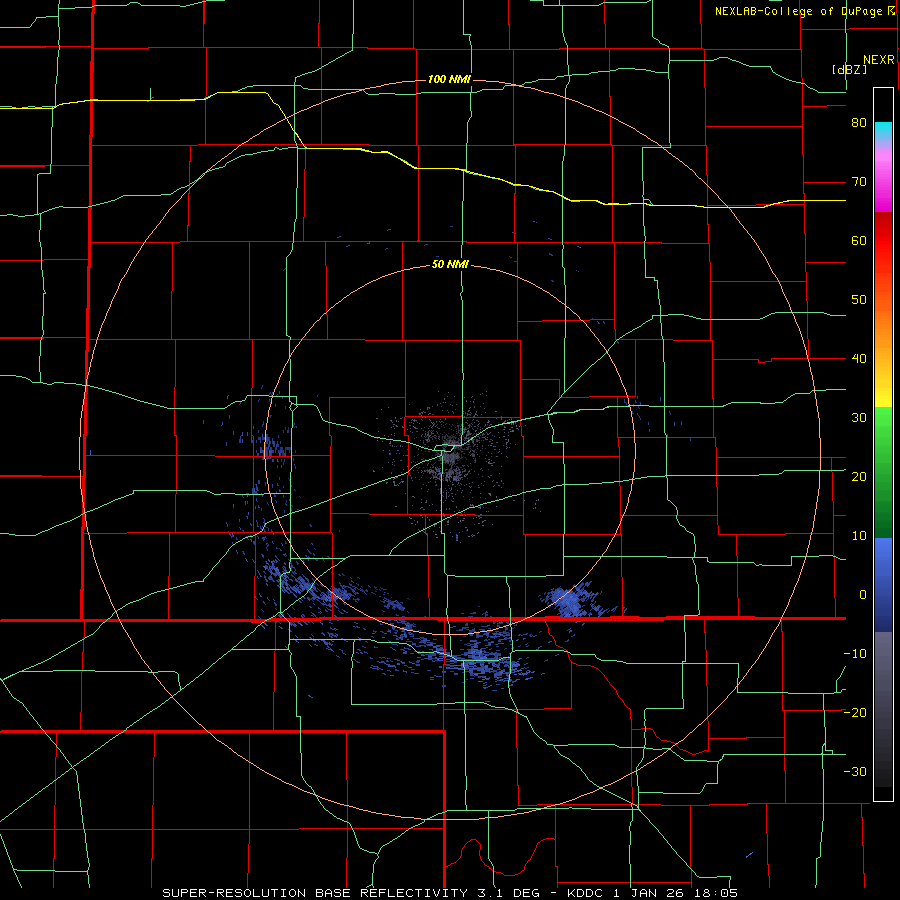Click the NEXR legend title
900x900 pixels.
(879, 60)
